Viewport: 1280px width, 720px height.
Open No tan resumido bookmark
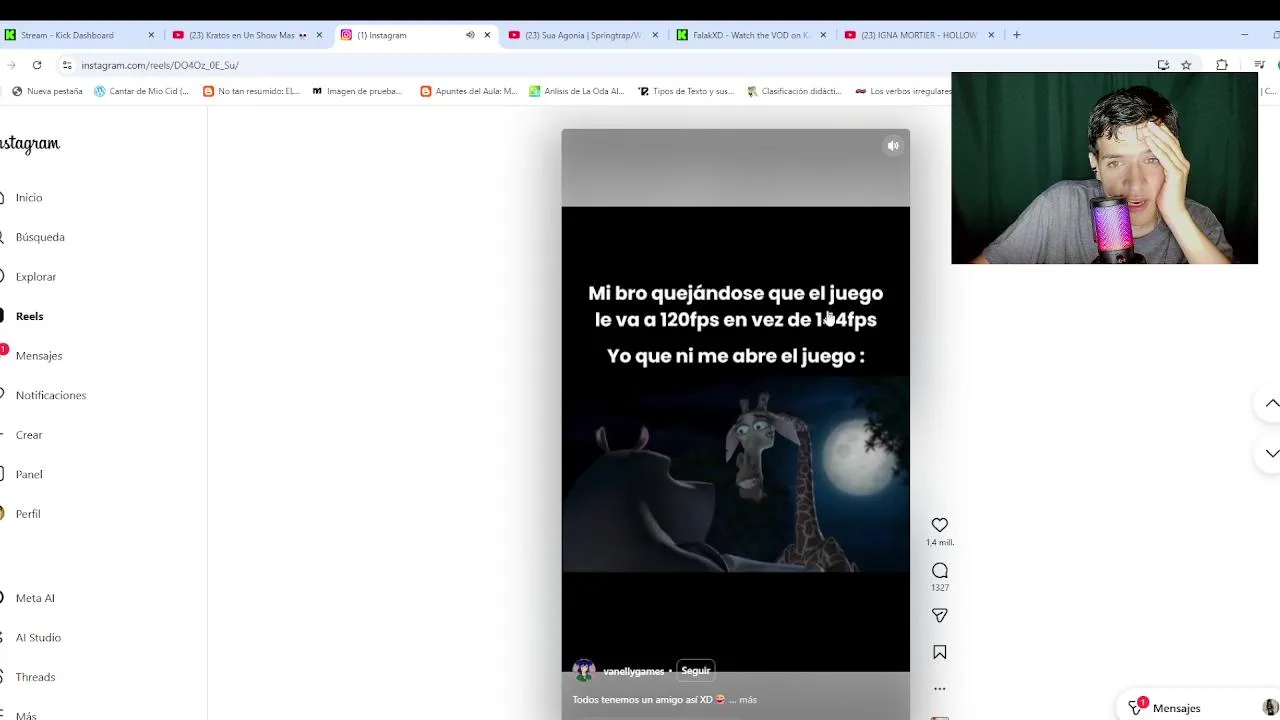251,91
